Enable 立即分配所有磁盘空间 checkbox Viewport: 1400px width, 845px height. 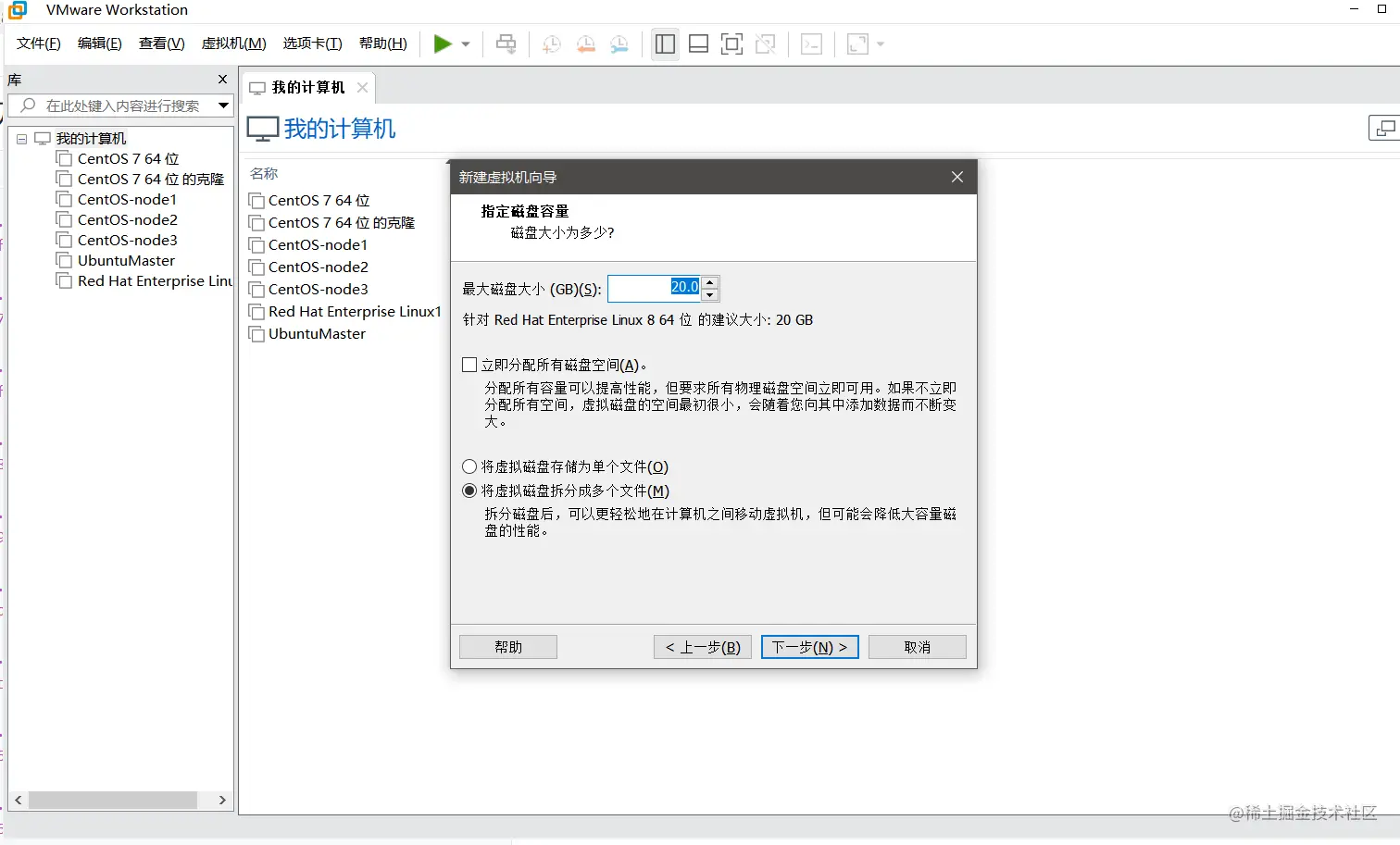pyautogui.click(x=469, y=366)
